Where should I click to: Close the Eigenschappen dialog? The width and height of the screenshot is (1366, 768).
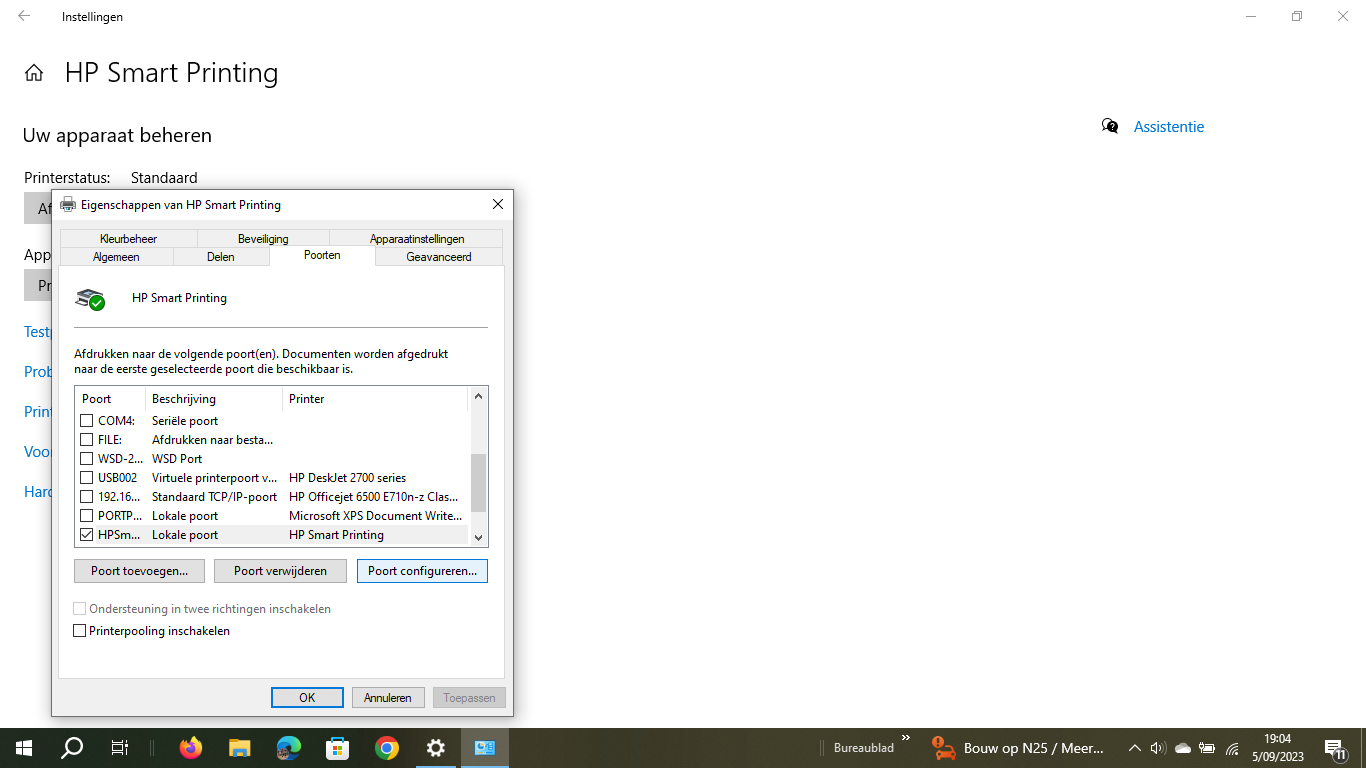pyautogui.click(x=498, y=204)
